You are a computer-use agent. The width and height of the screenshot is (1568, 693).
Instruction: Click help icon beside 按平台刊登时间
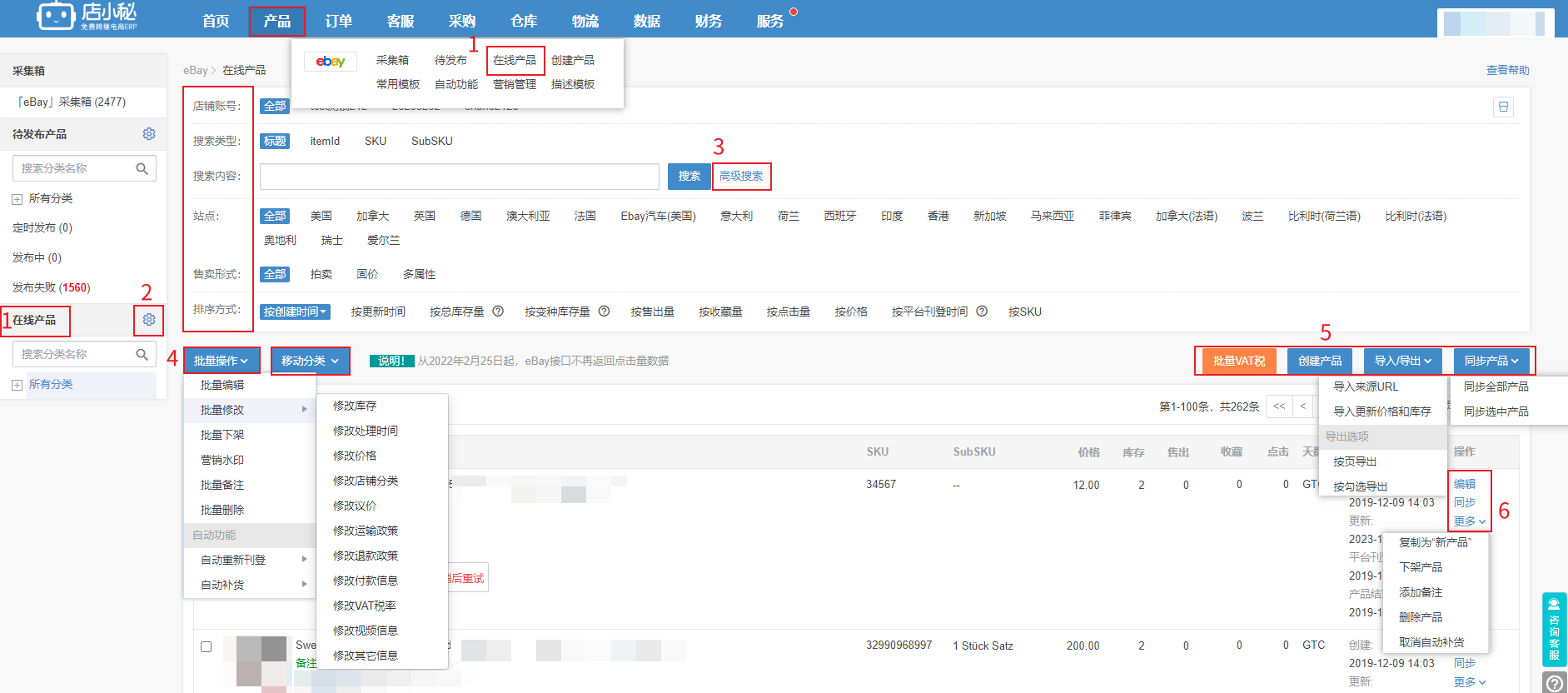[982, 312]
